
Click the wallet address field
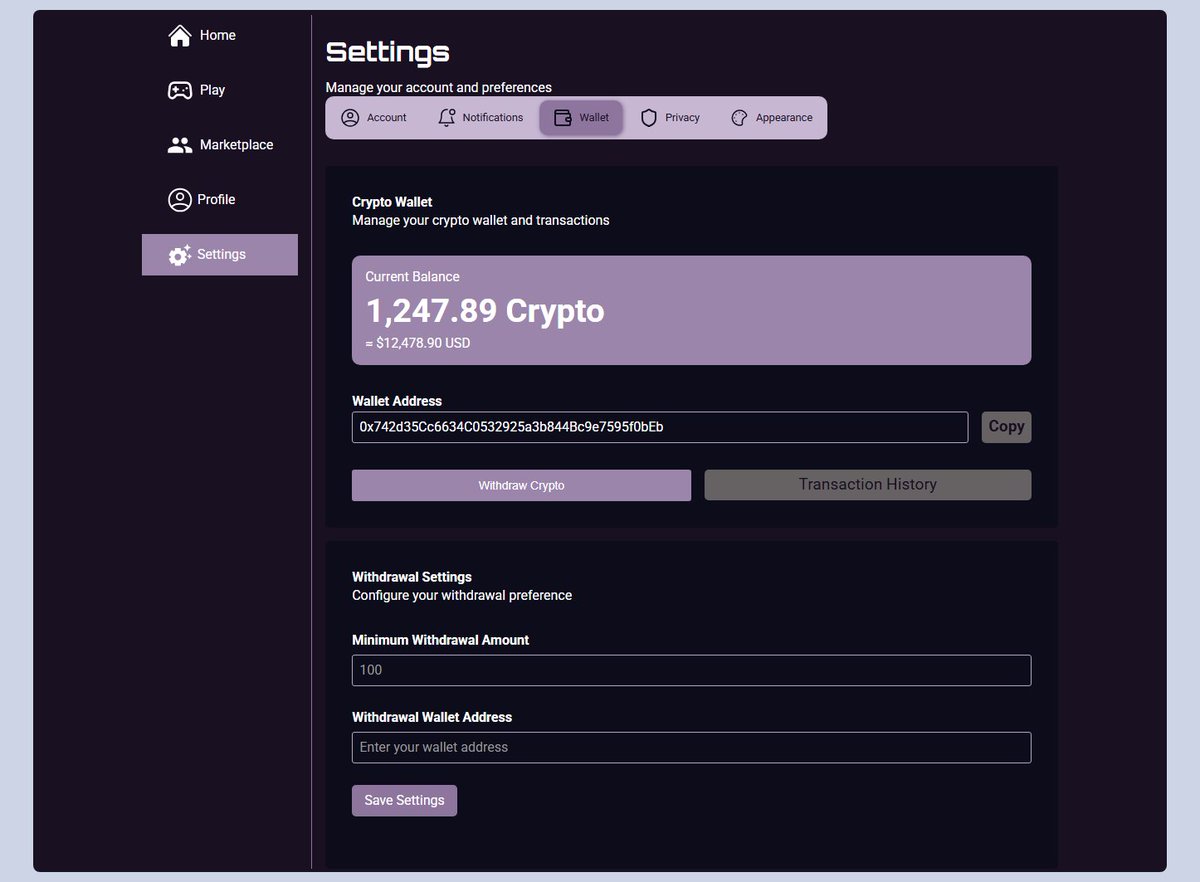click(x=660, y=427)
